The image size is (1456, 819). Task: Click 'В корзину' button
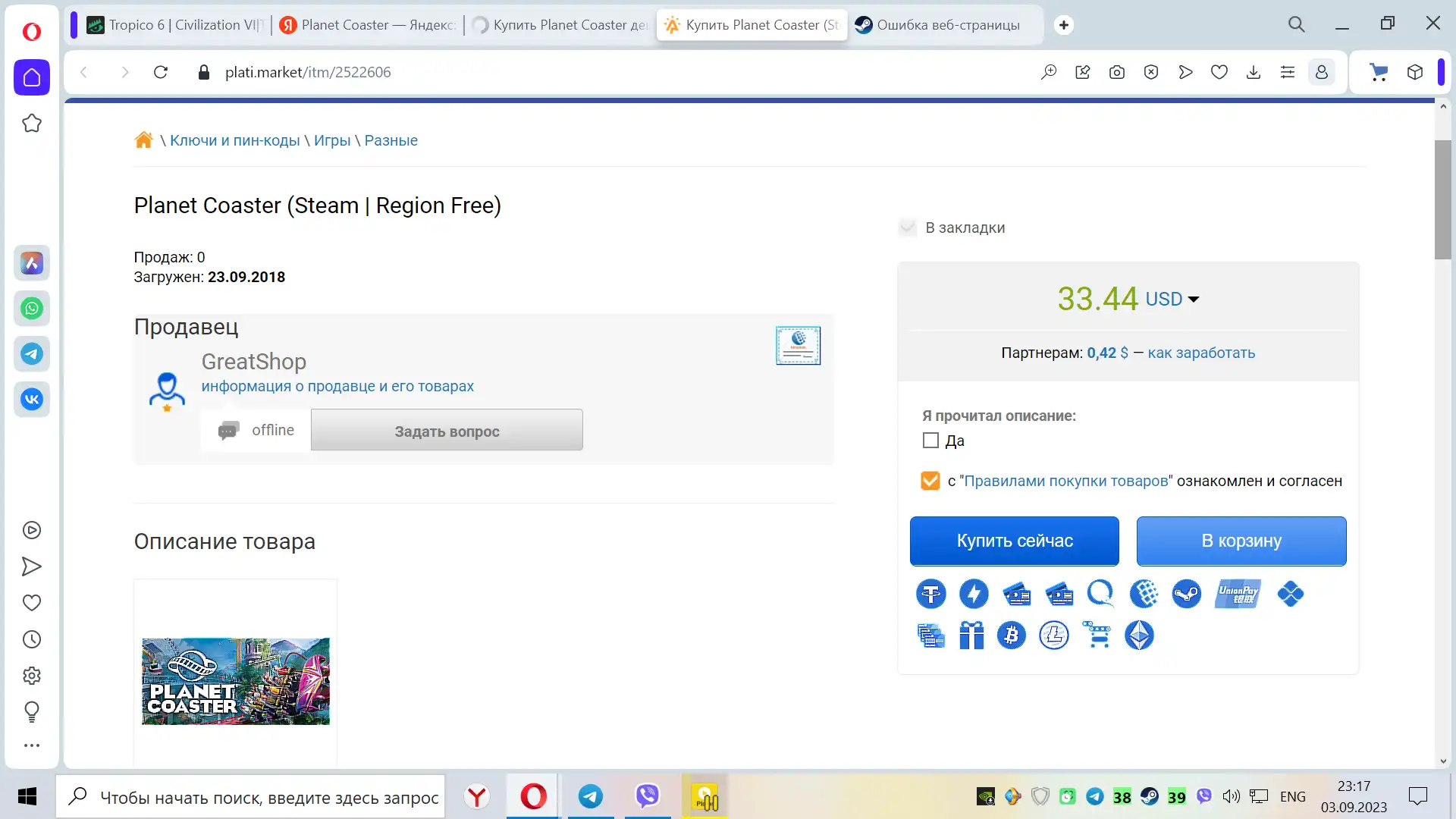coord(1241,541)
